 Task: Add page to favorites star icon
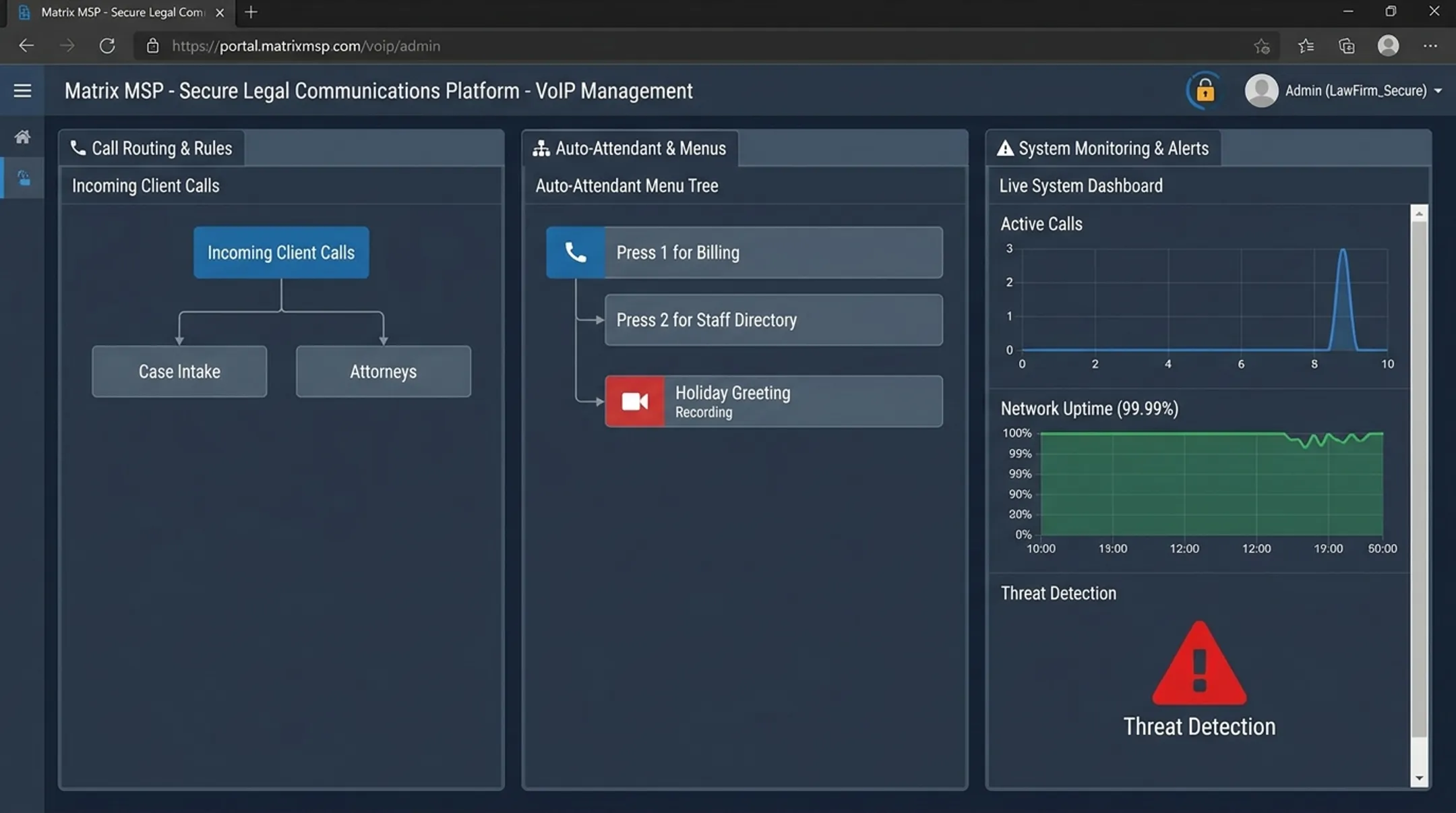(x=1261, y=46)
